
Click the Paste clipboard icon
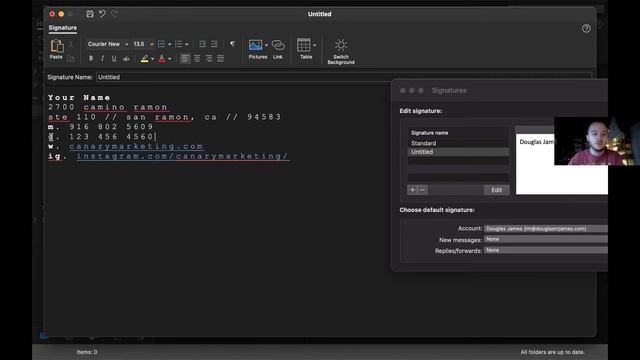(x=56, y=46)
